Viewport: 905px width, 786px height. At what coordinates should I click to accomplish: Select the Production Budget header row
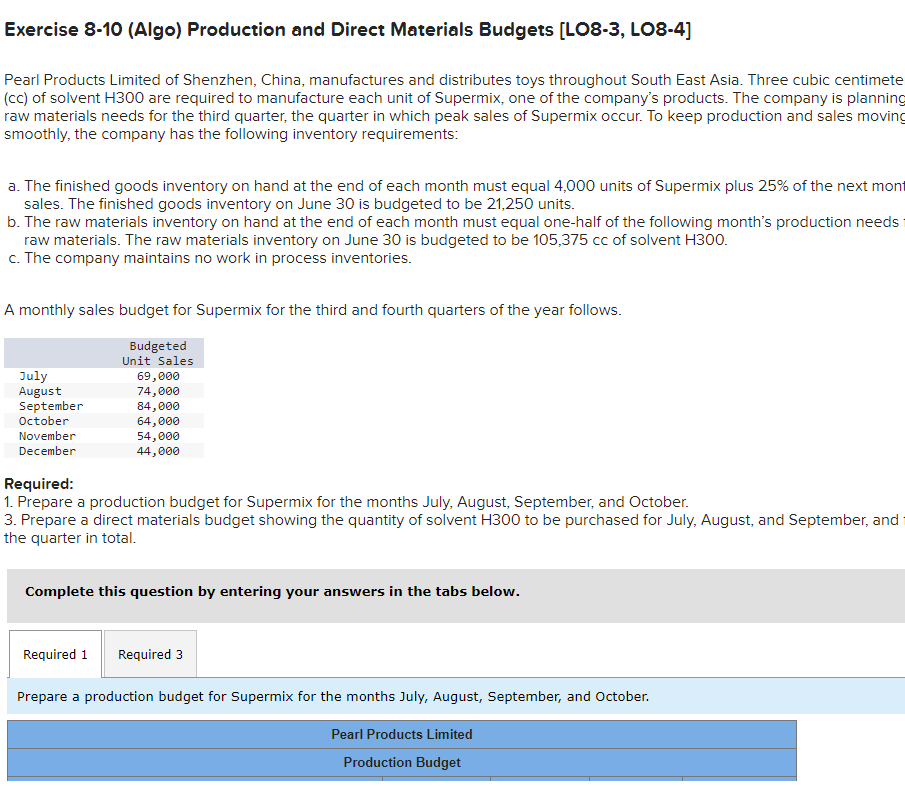pos(401,762)
